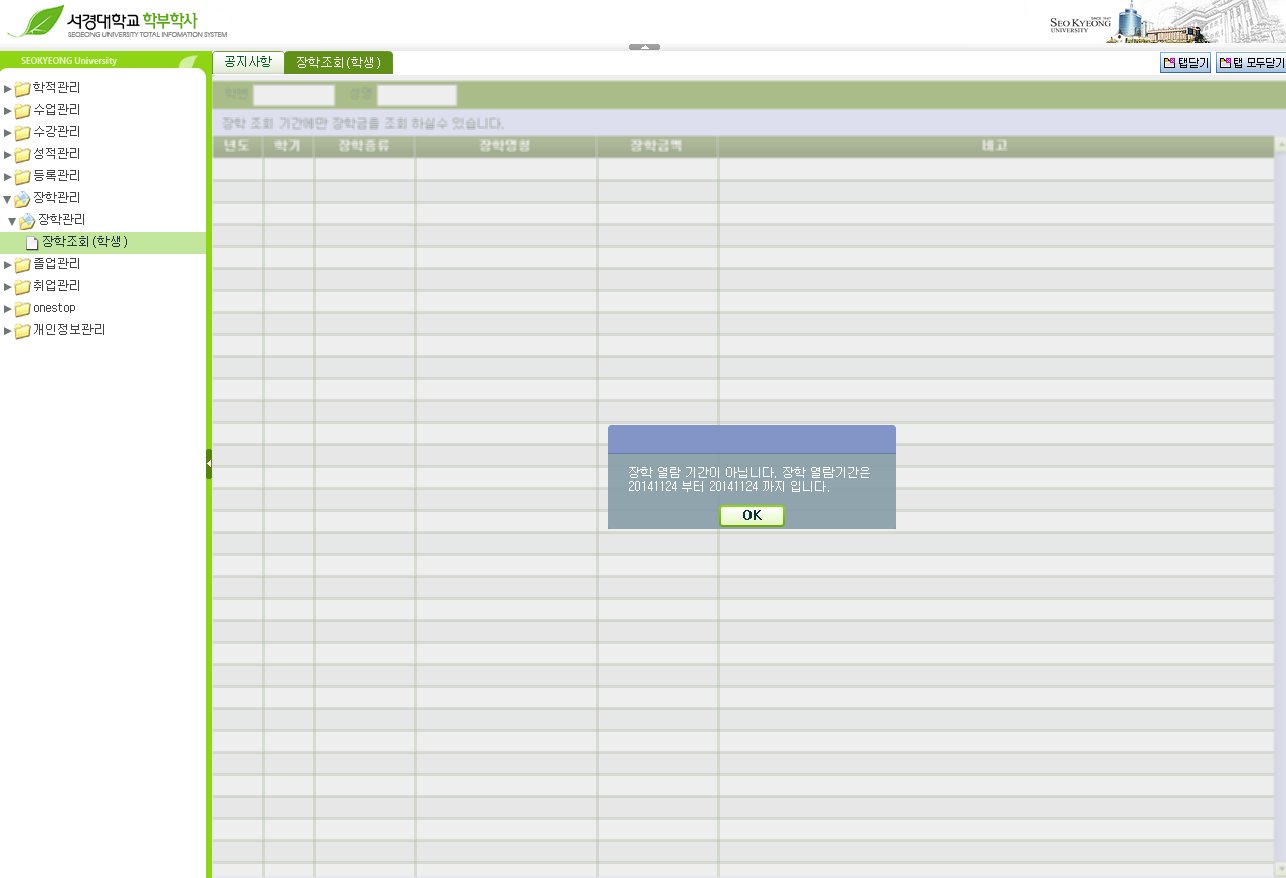Click the 수업관리 folder icon
This screenshot has height=878, width=1286.
(22, 110)
